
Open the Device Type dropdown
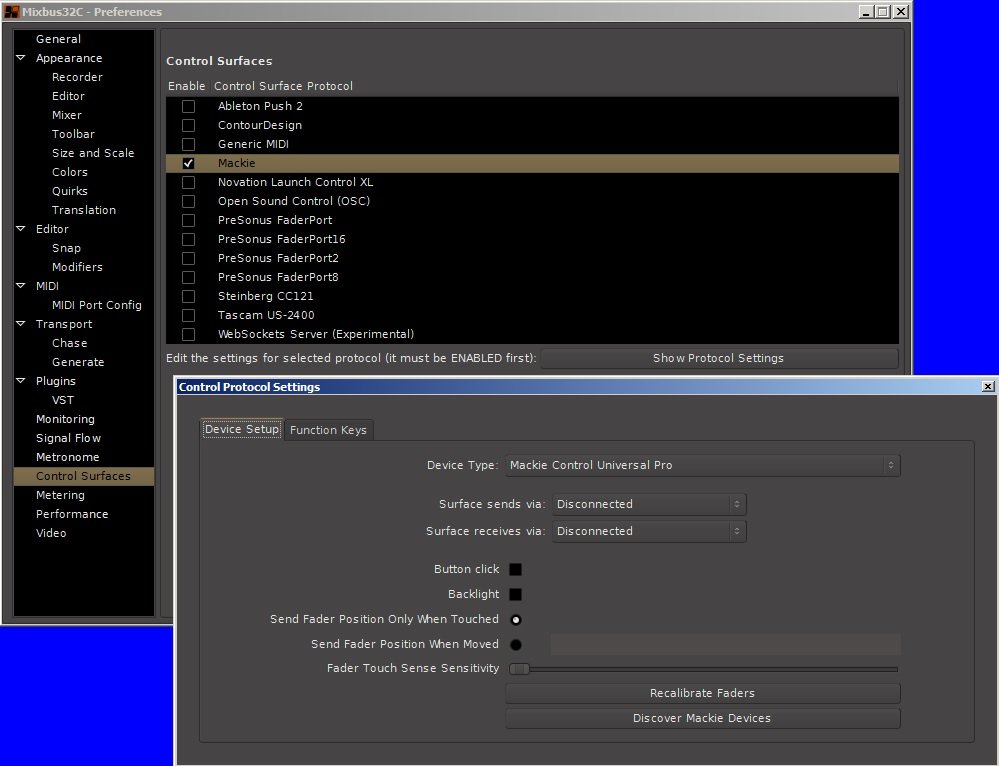[x=702, y=465]
